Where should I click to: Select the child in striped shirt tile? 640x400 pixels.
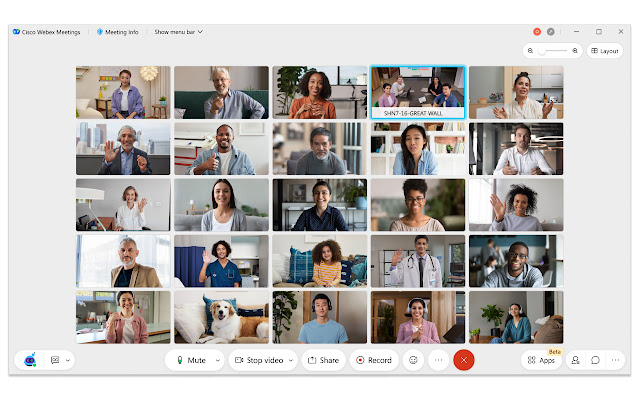[x=320, y=261]
